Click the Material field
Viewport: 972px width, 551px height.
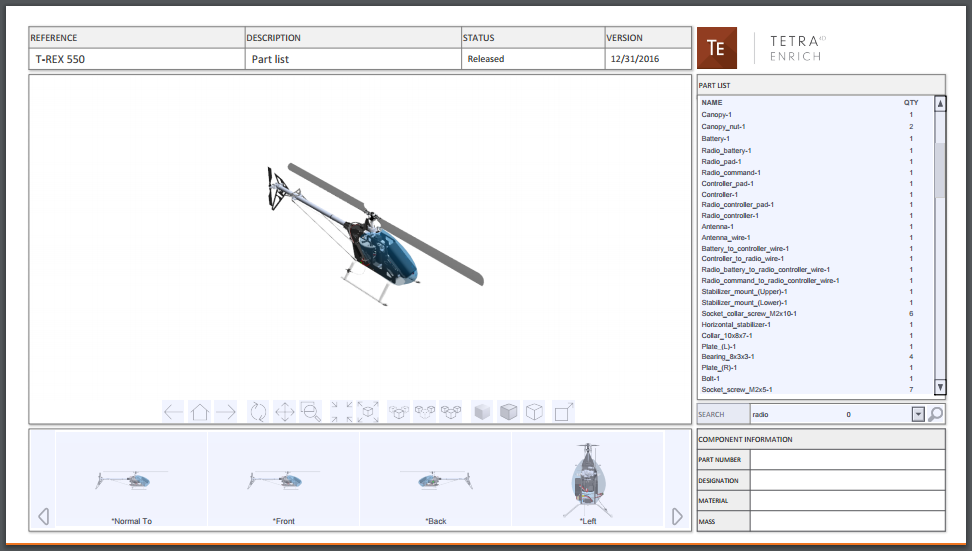coord(847,500)
